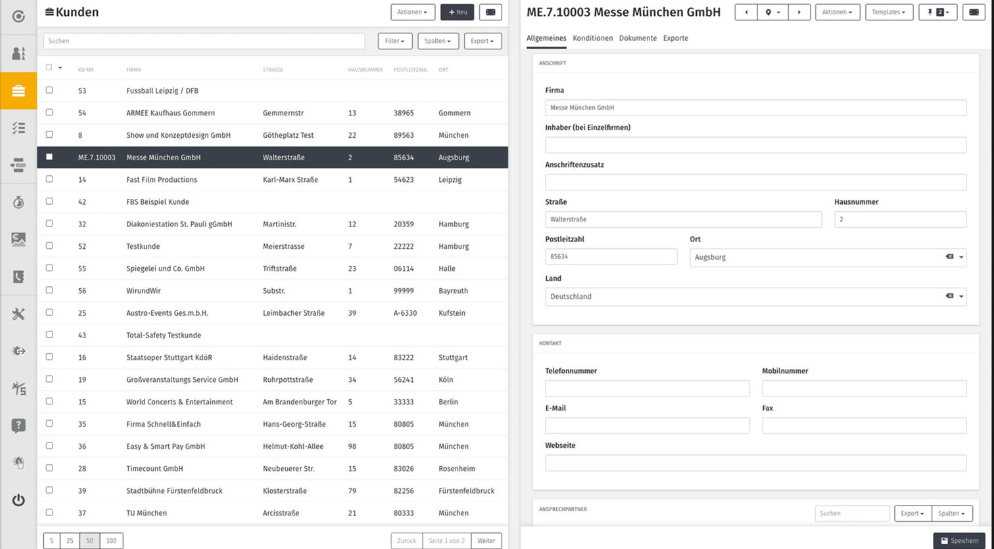Image resolution: width=994 pixels, height=549 pixels.
Task: Click the hamburger icon beside Kunden title
Action: [49, 12]
